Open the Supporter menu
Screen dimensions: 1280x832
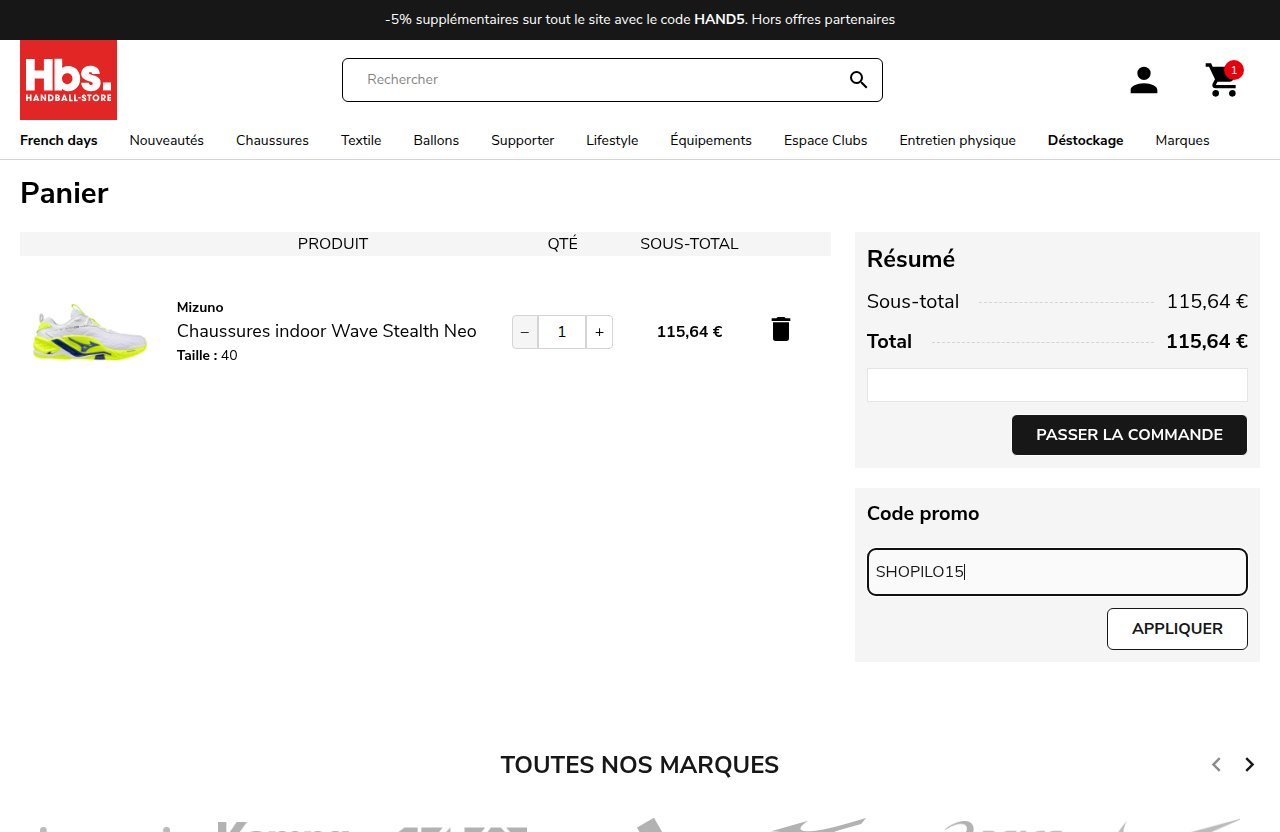click(522, 140)
